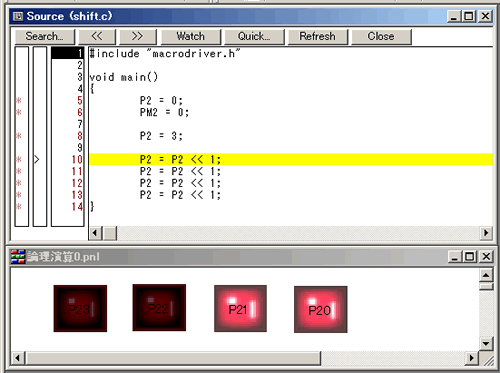Toggle breakpoint marker on line 5
This screenshot has height=373, width=500.
(19, 100)
